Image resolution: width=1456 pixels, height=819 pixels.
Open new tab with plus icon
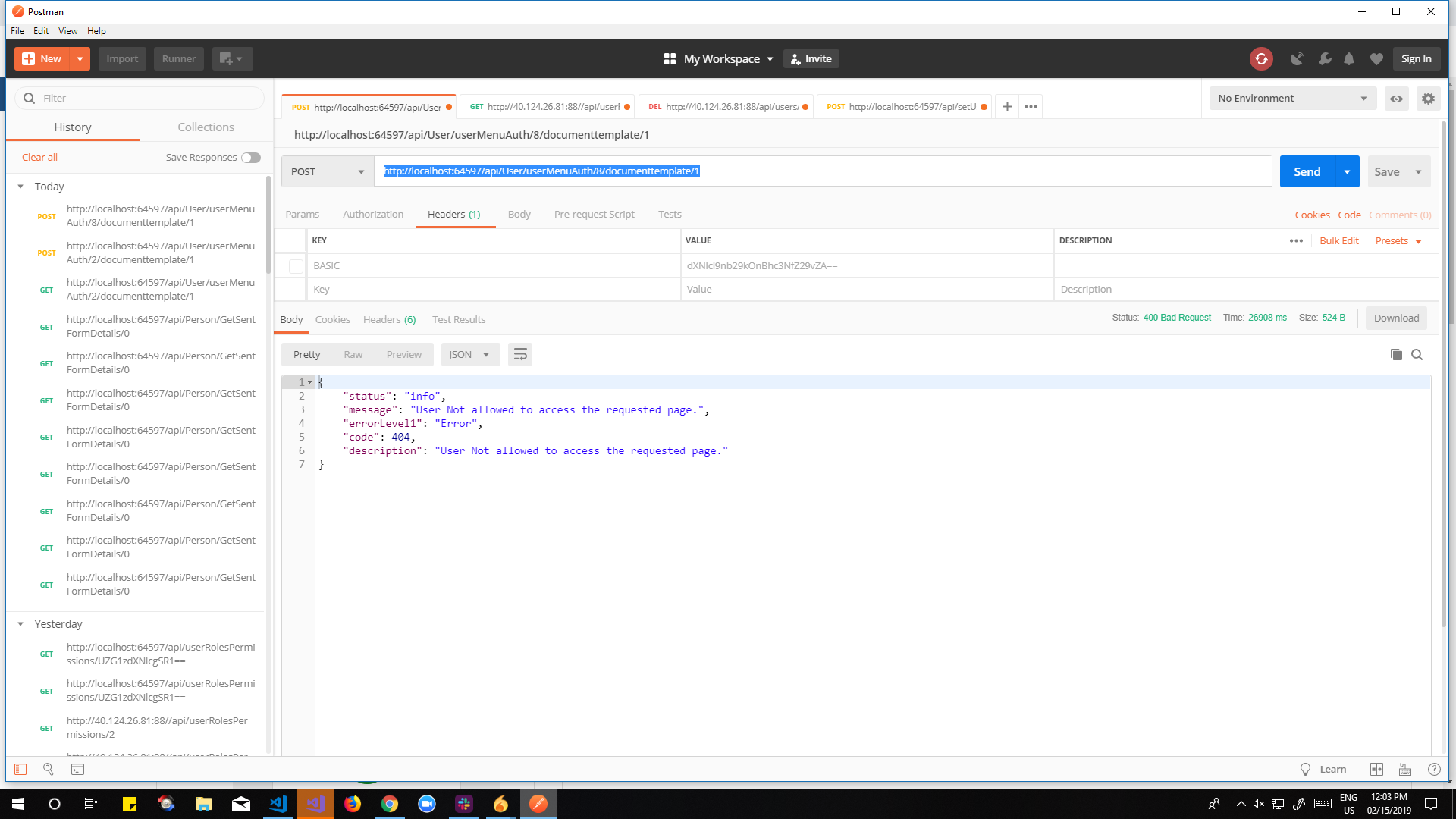coord(1007,107)
